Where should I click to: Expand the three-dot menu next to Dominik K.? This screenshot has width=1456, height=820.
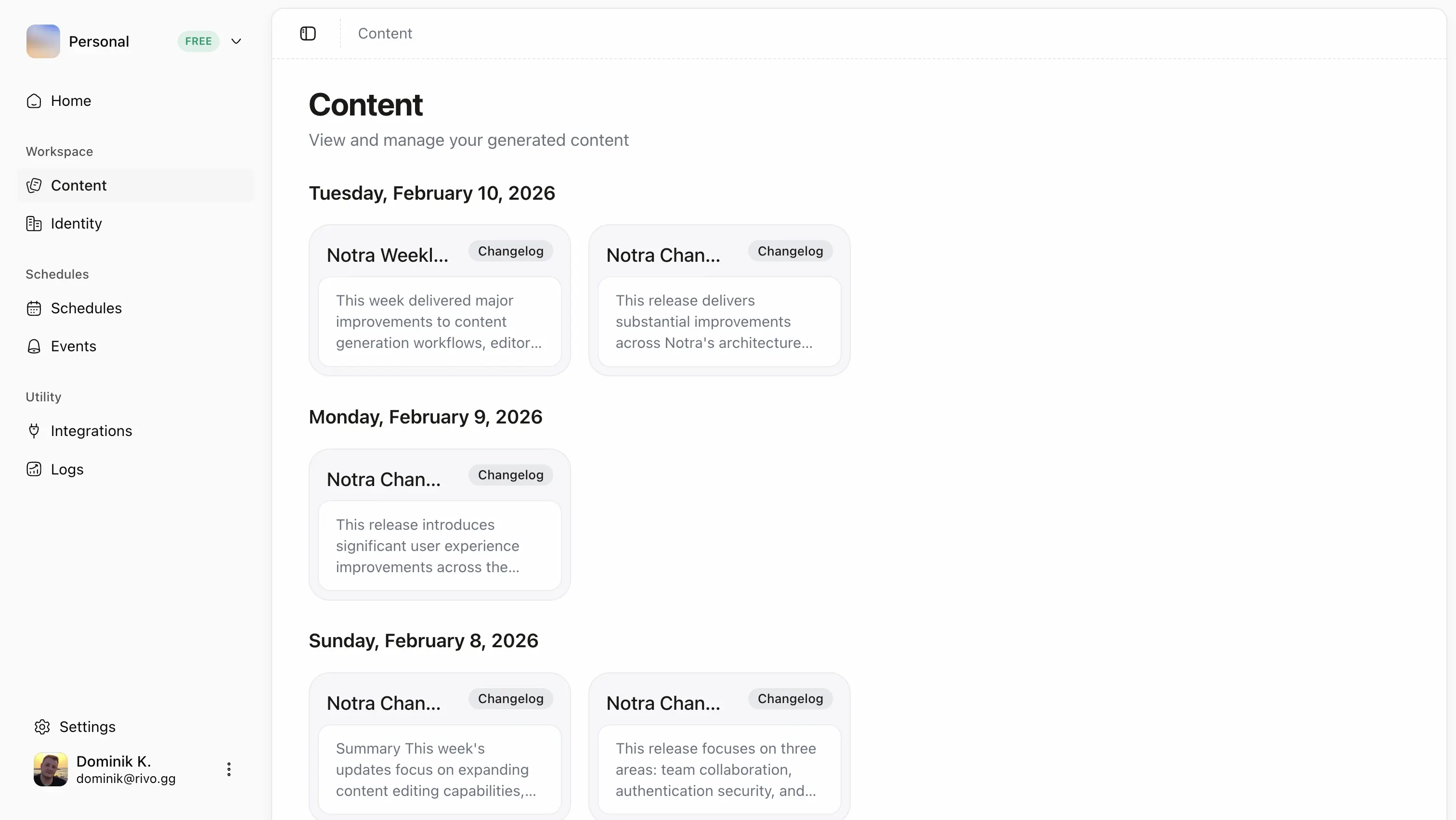228,769
